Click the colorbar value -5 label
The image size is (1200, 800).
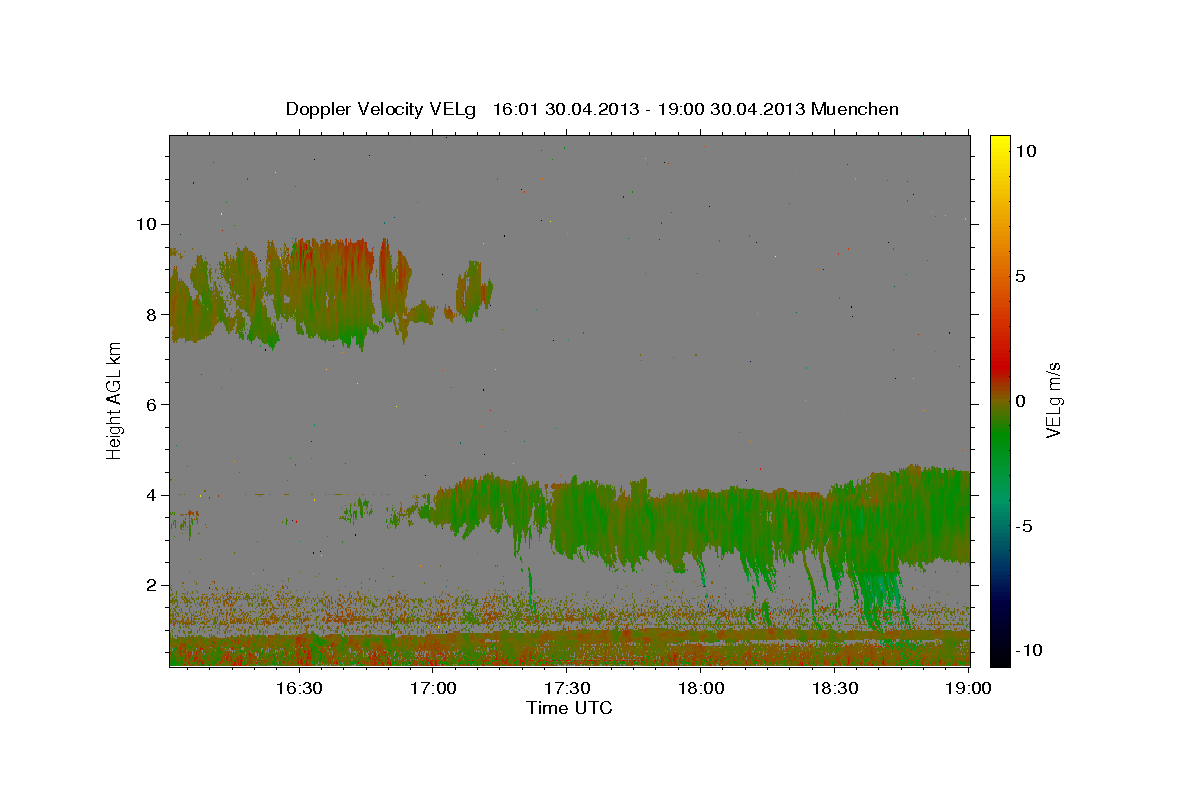pyautogui.click(x=1025, y=526)
